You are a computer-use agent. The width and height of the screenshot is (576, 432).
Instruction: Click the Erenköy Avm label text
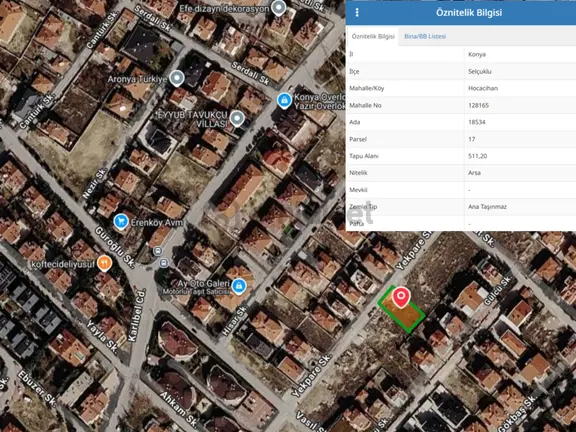tap(157, 223)
